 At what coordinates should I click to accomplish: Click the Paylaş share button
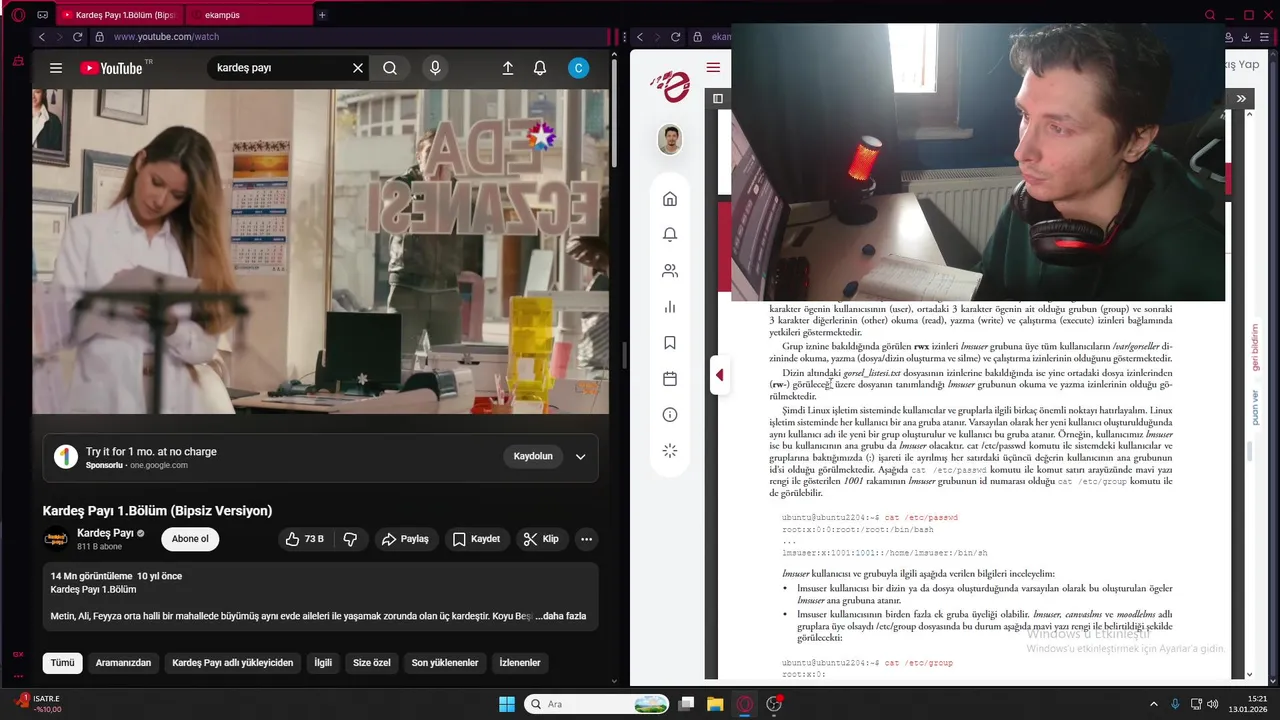point(405,539)
